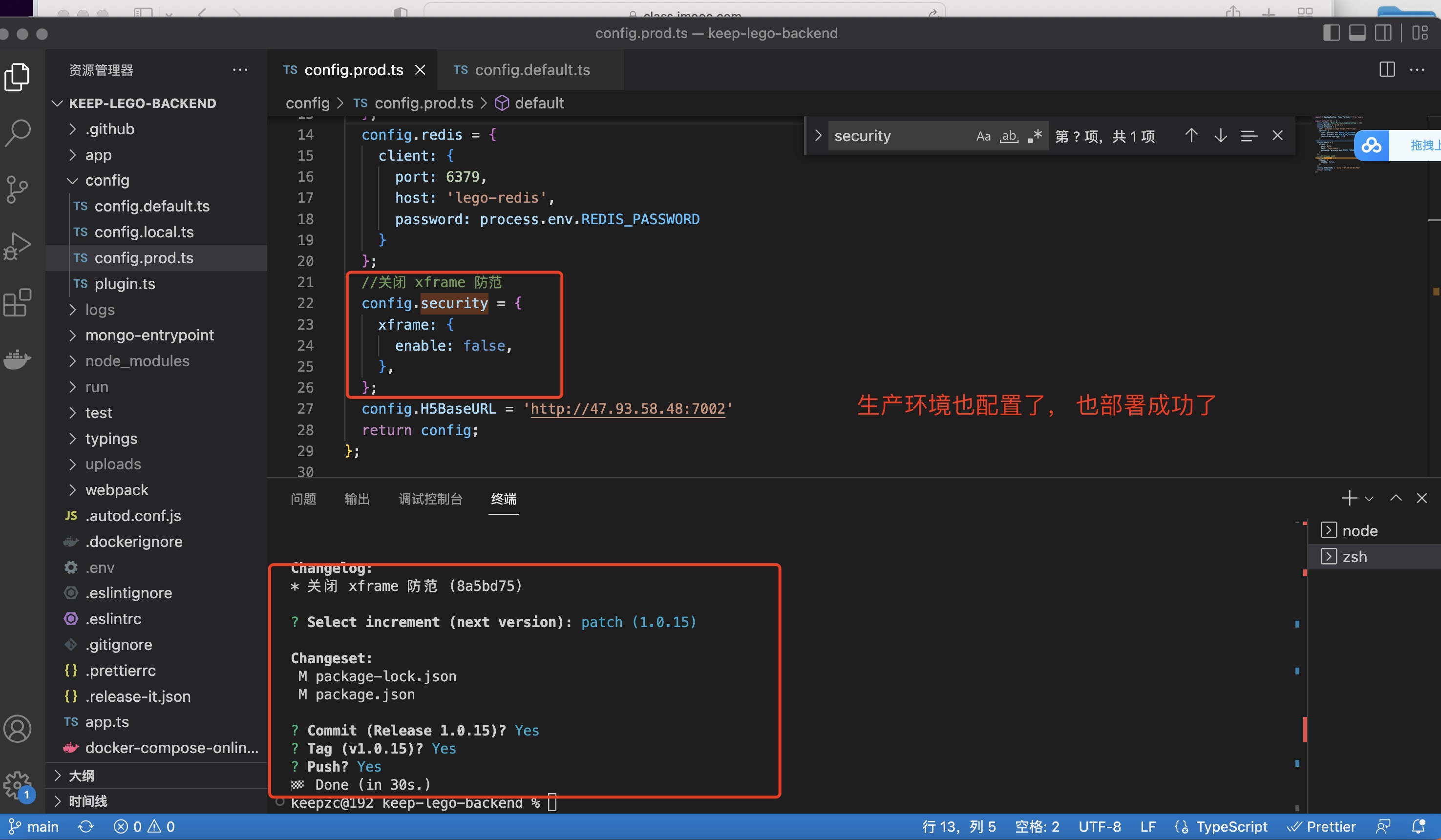
Task: Open the H5BaseURL http link
Action: point(627,409)
